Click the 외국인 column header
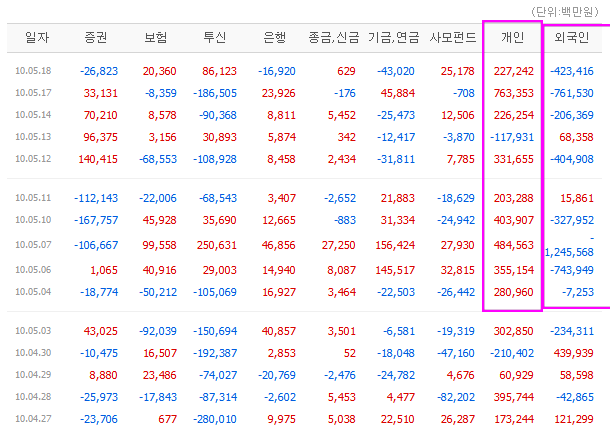 (x=572, y=37)
